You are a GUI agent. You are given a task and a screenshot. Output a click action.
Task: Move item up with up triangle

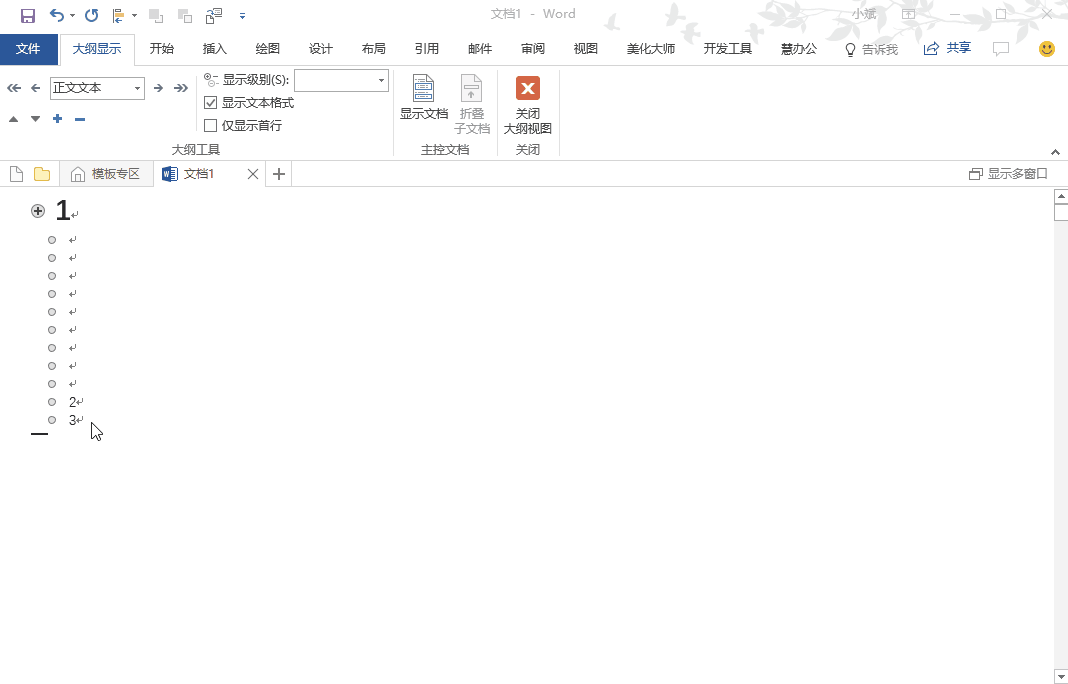(x=14, y=119)
